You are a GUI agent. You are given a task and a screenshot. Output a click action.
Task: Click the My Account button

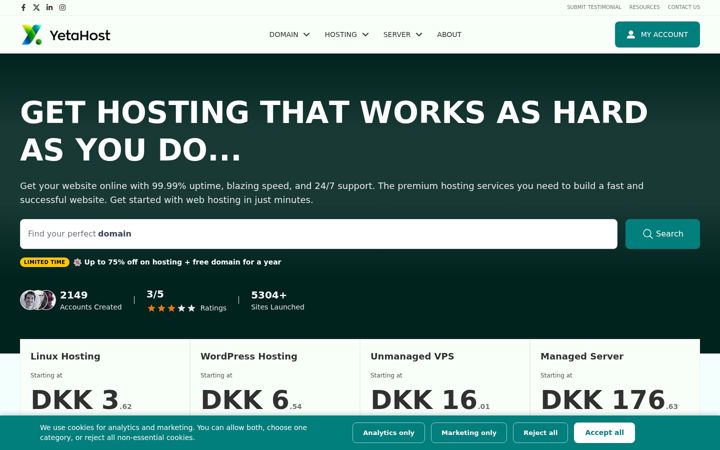pos(657,34)
